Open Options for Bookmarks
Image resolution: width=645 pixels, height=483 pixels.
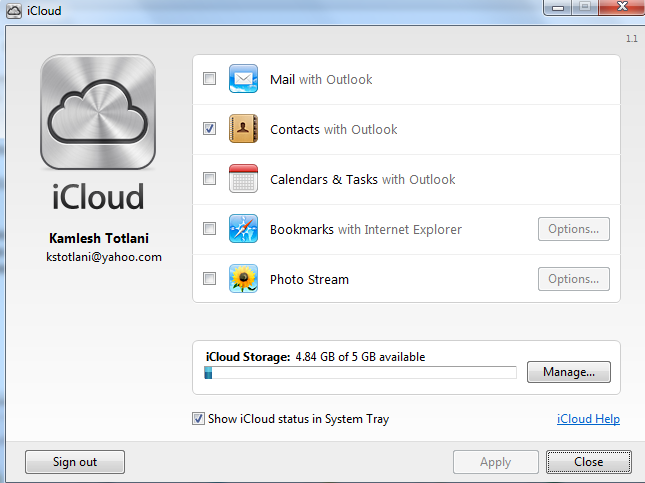(573, 229)
